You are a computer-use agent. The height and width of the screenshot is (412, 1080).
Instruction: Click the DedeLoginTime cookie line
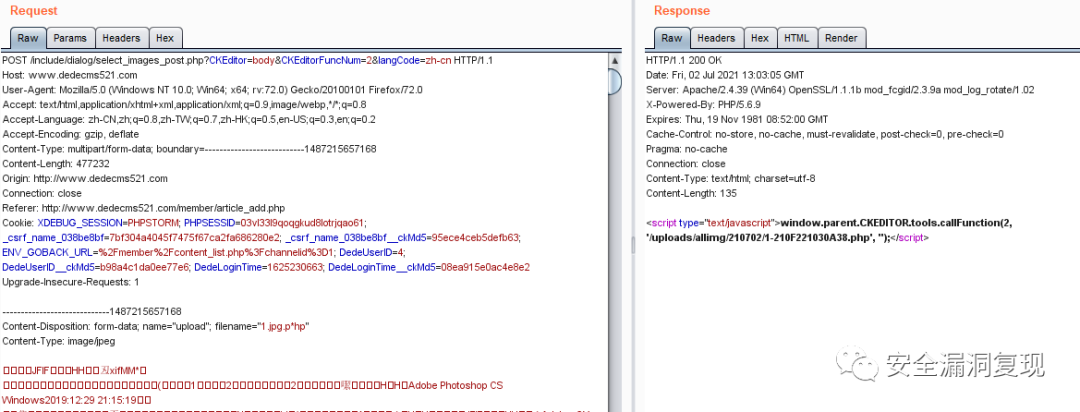click(266, 267)
